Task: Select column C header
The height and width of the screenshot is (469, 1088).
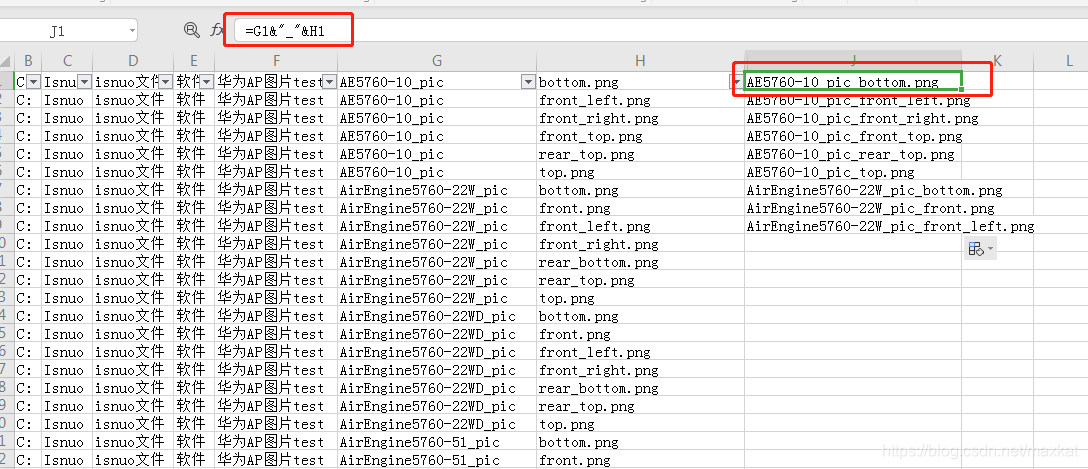Action: 67,61
